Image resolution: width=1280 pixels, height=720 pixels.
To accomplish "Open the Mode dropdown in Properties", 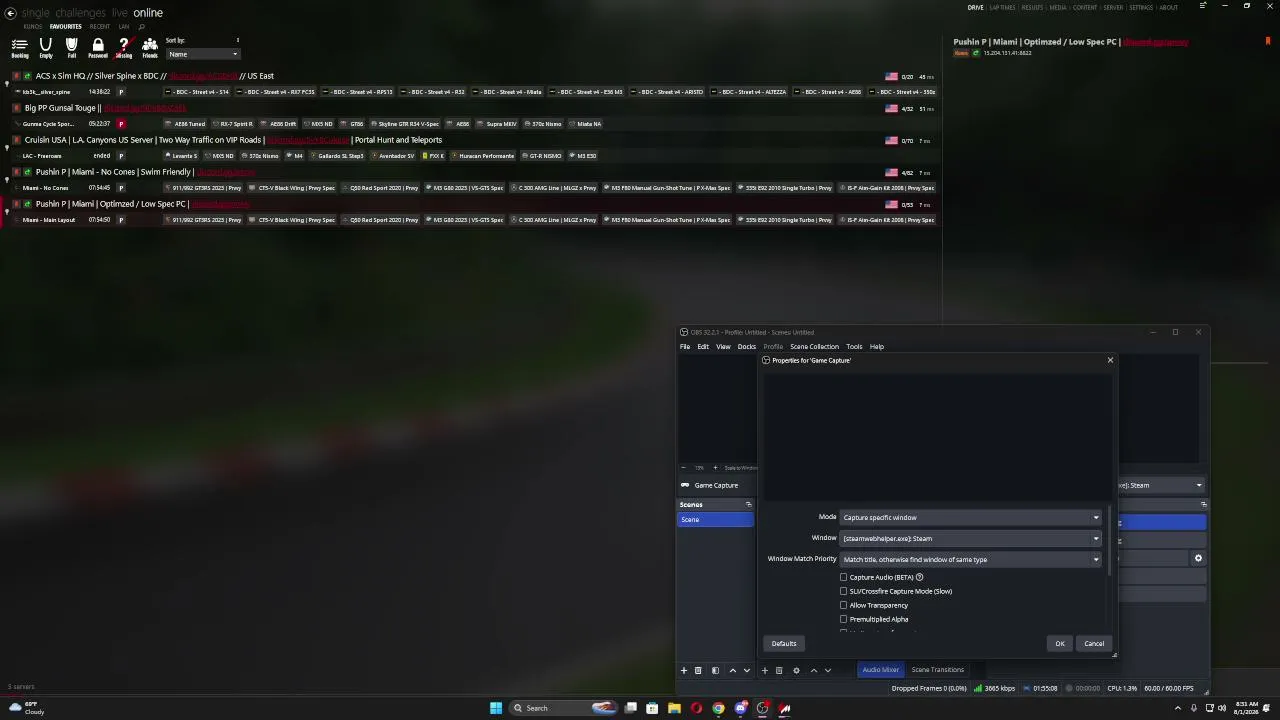I will (x=971, y=517).
